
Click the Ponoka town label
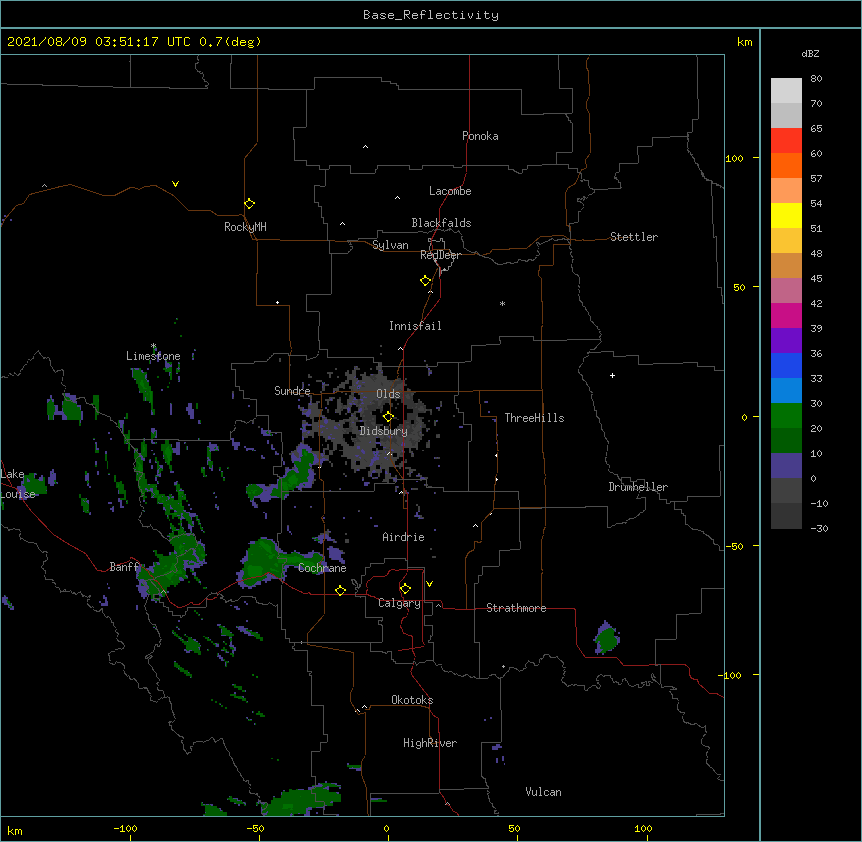(480, 136)
